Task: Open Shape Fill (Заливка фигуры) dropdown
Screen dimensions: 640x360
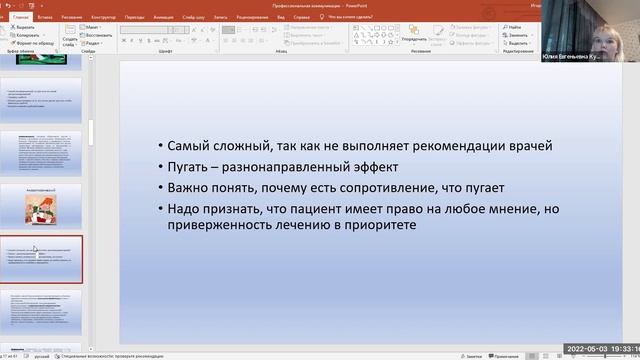Action: [470, 27]
